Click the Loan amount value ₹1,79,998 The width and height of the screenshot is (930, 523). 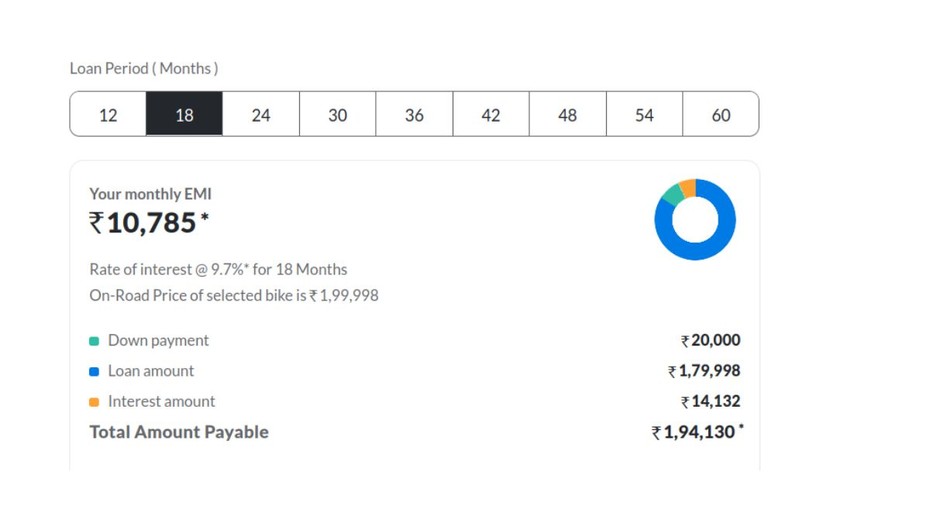click(704, 371)
